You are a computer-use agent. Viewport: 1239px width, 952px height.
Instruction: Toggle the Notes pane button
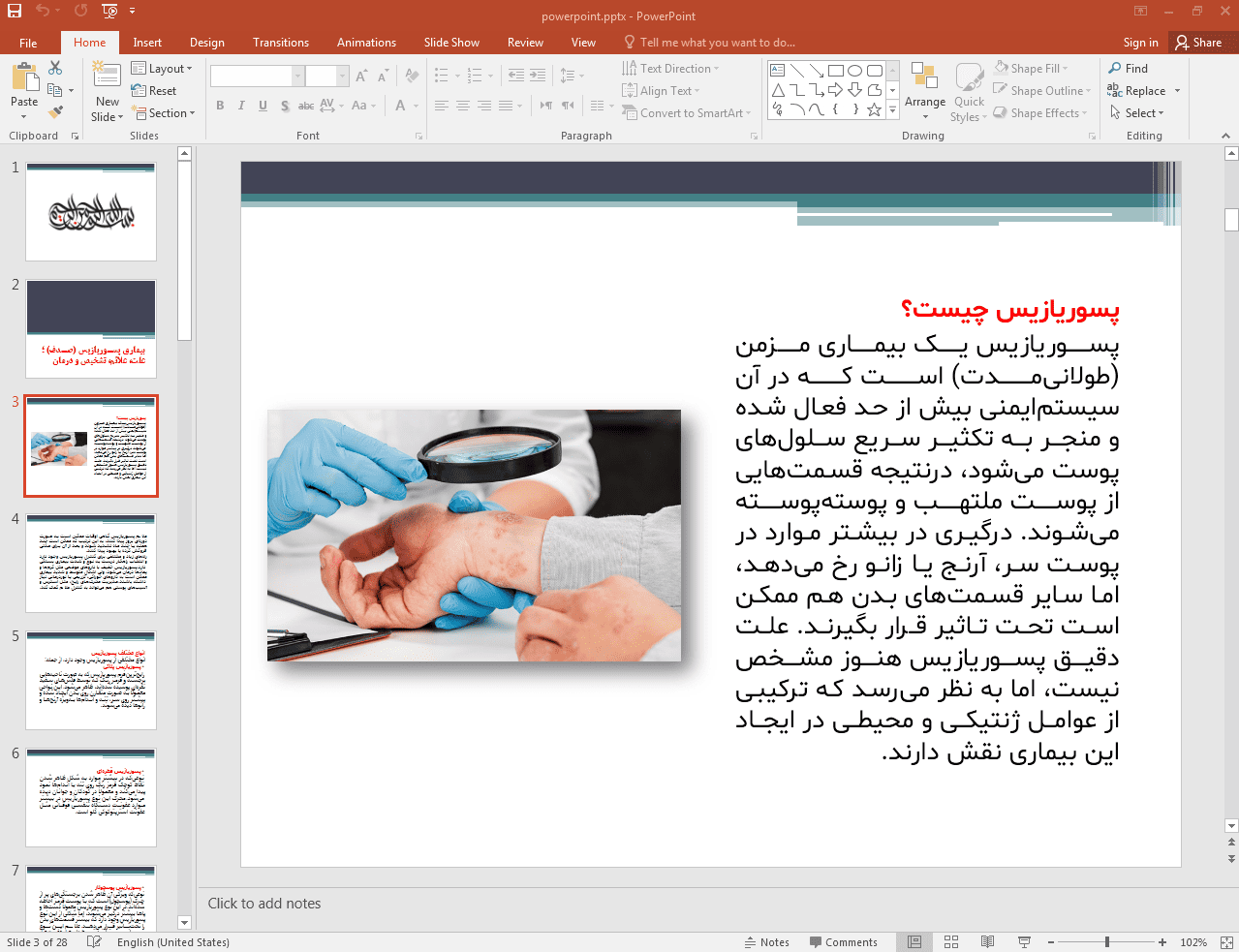coord(766,942)
